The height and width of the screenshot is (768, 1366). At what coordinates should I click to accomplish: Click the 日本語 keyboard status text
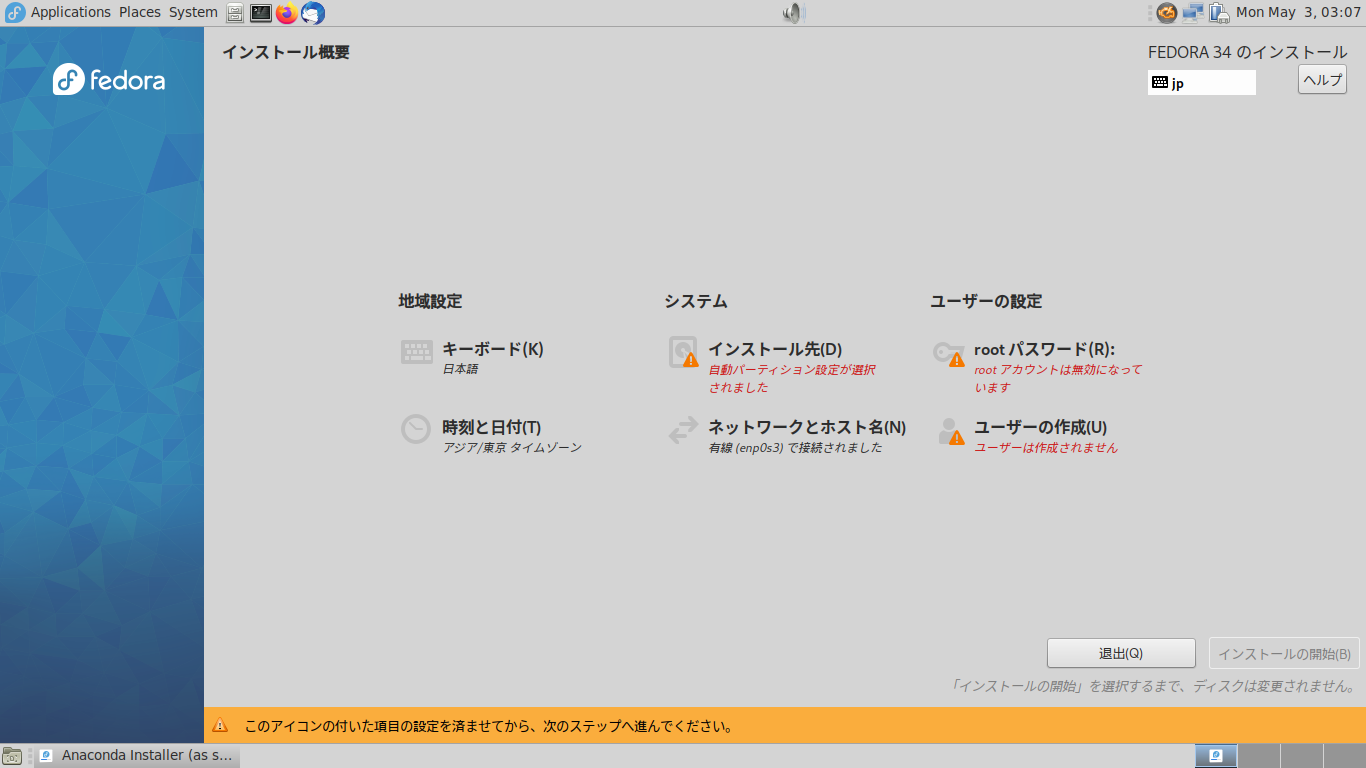pos(460,369)
